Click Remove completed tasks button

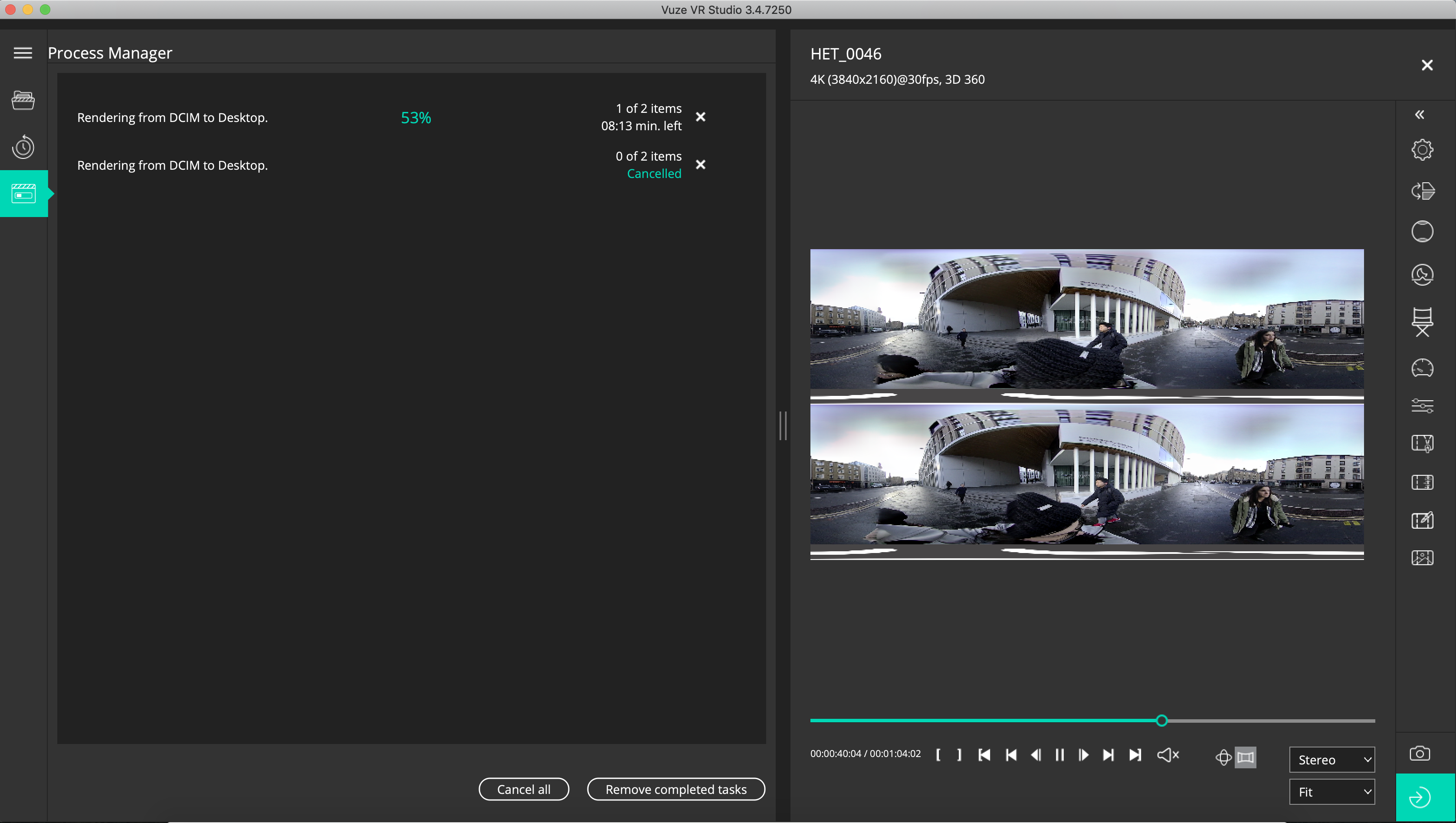(676, 789)
